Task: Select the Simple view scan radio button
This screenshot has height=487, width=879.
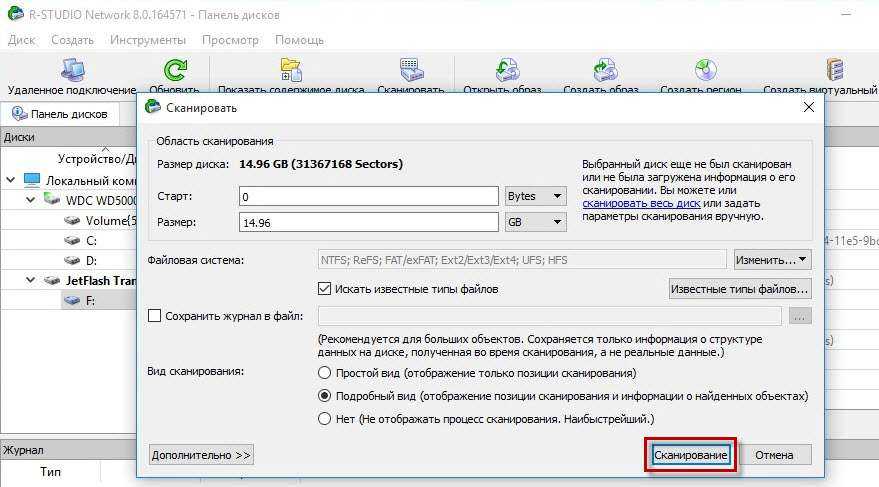Action: [324, 373]
